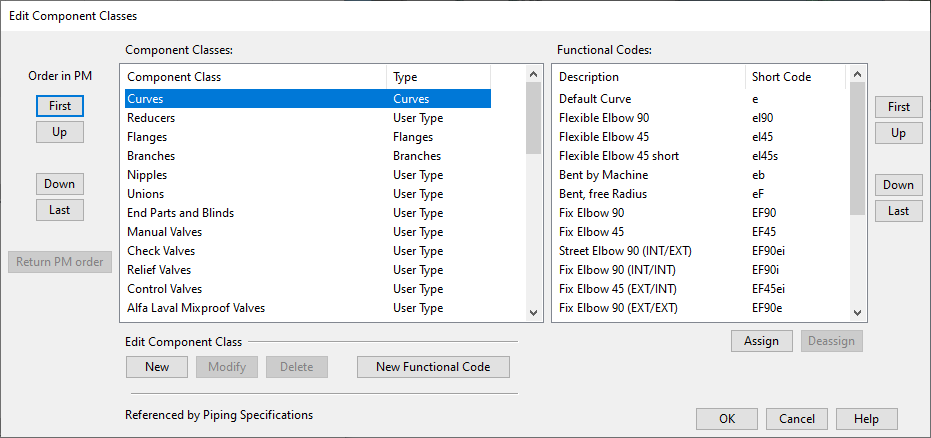
Task: Move component class to First position
Action: coord(60,106)
